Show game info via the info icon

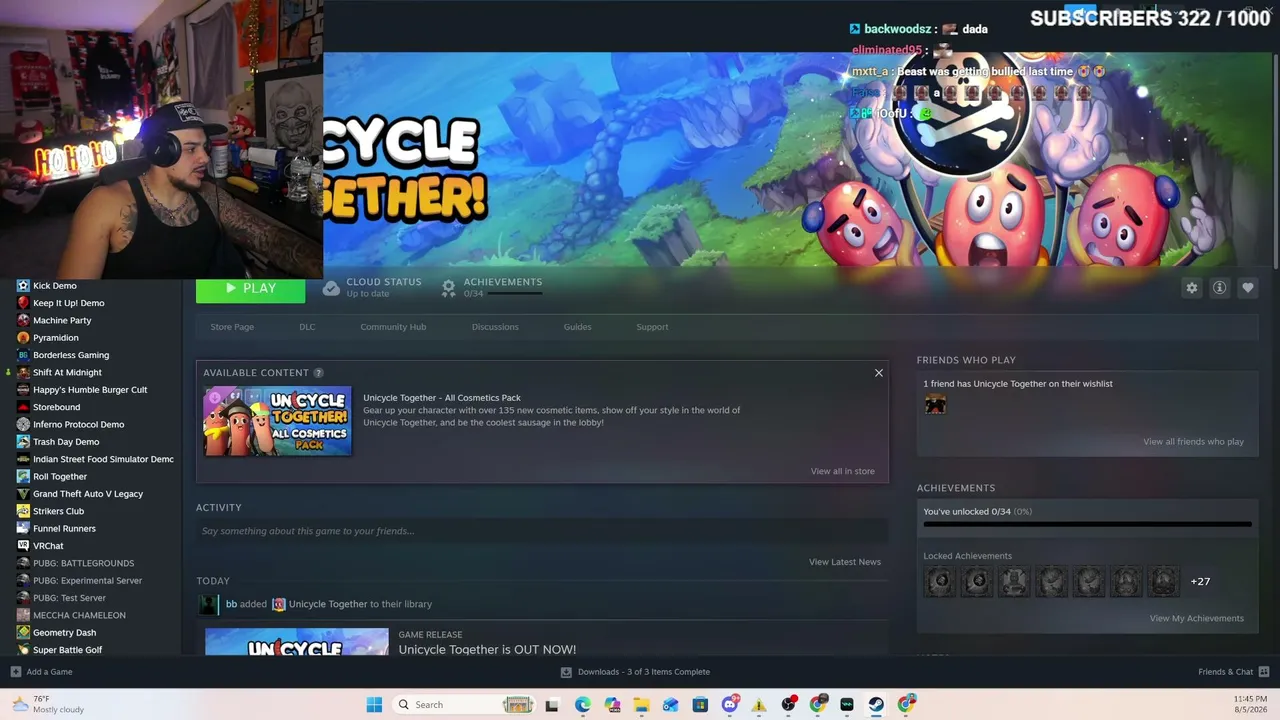pyautogui.click(x=1219, y=288)
